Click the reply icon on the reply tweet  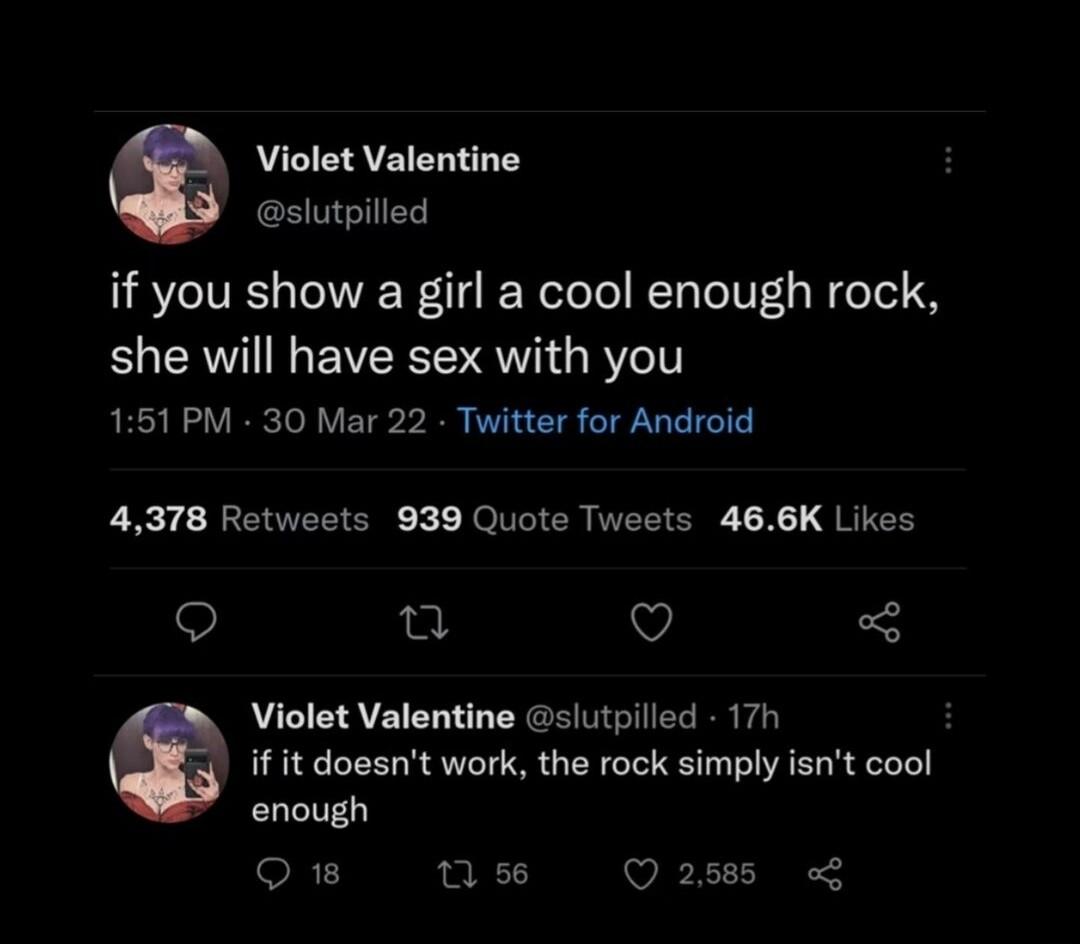[273, 872]
